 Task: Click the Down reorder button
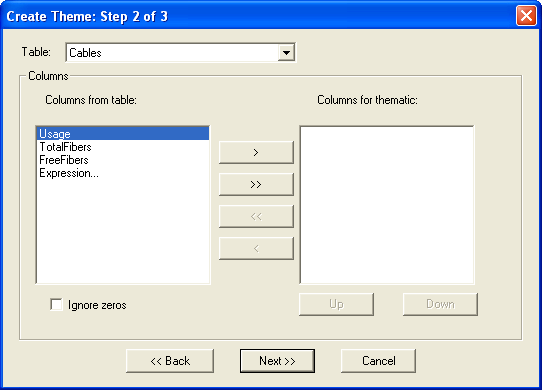pyautogui.click(x=440, y=304)
